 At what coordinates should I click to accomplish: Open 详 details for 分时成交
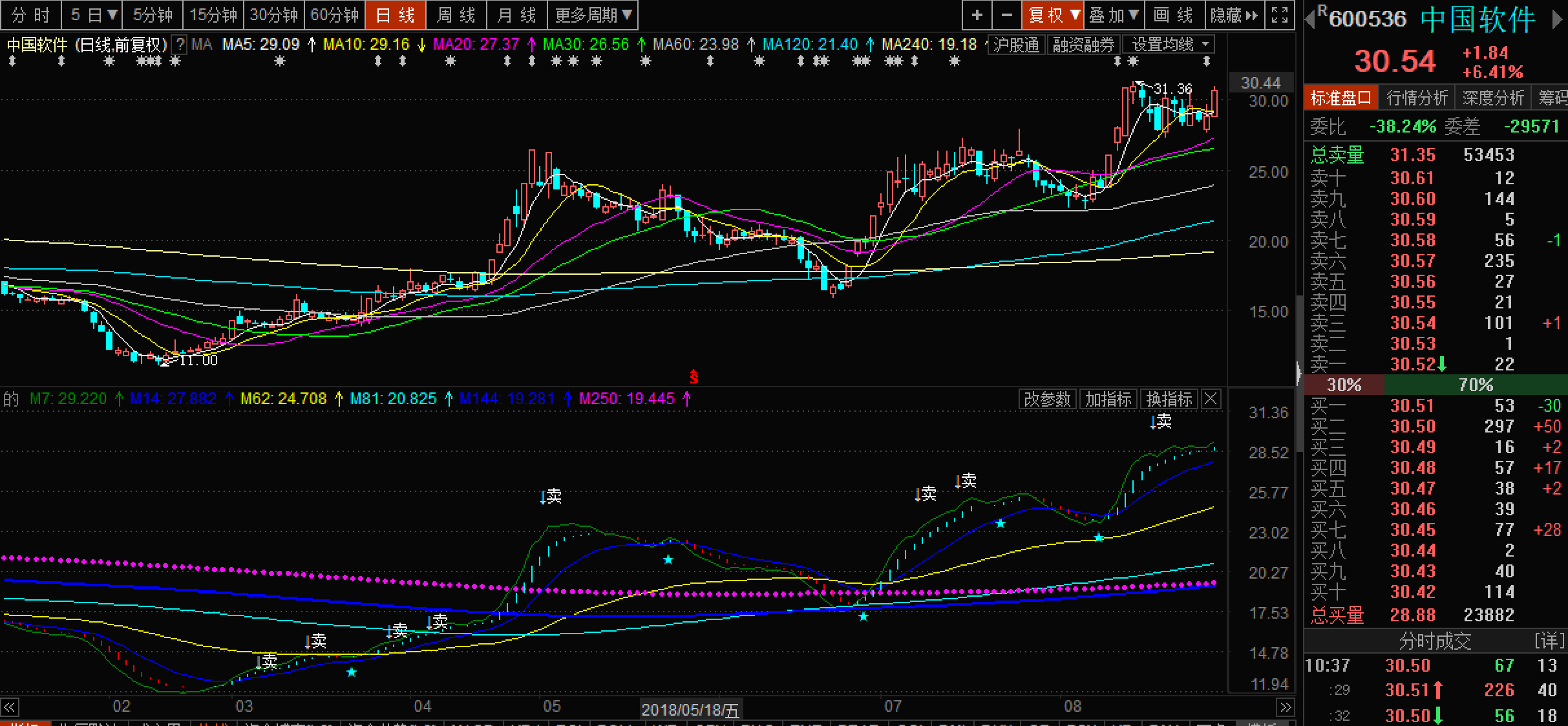click(x=1549, y=641)
